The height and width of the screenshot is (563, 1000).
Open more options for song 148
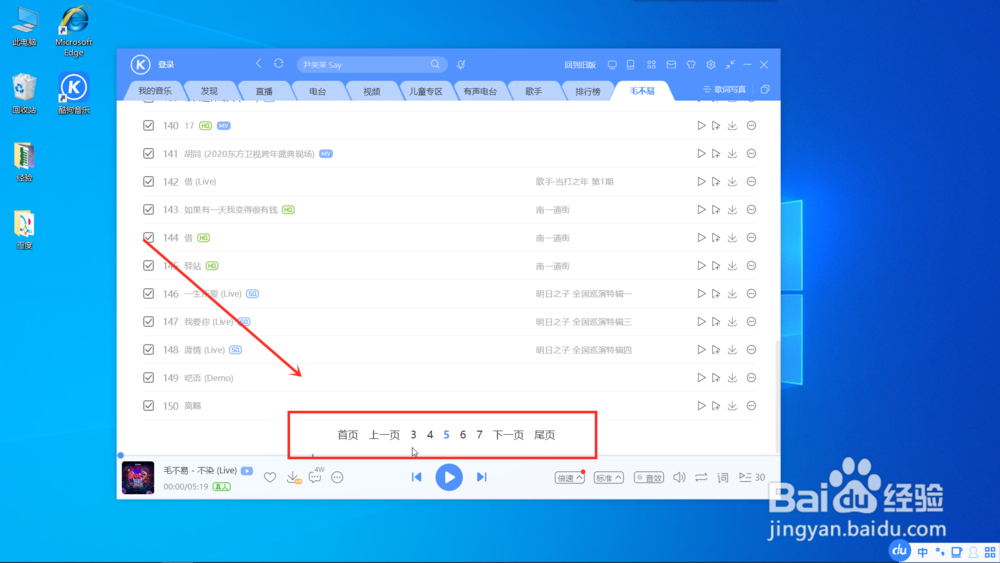pyautogui.click(x=751, y=350)
